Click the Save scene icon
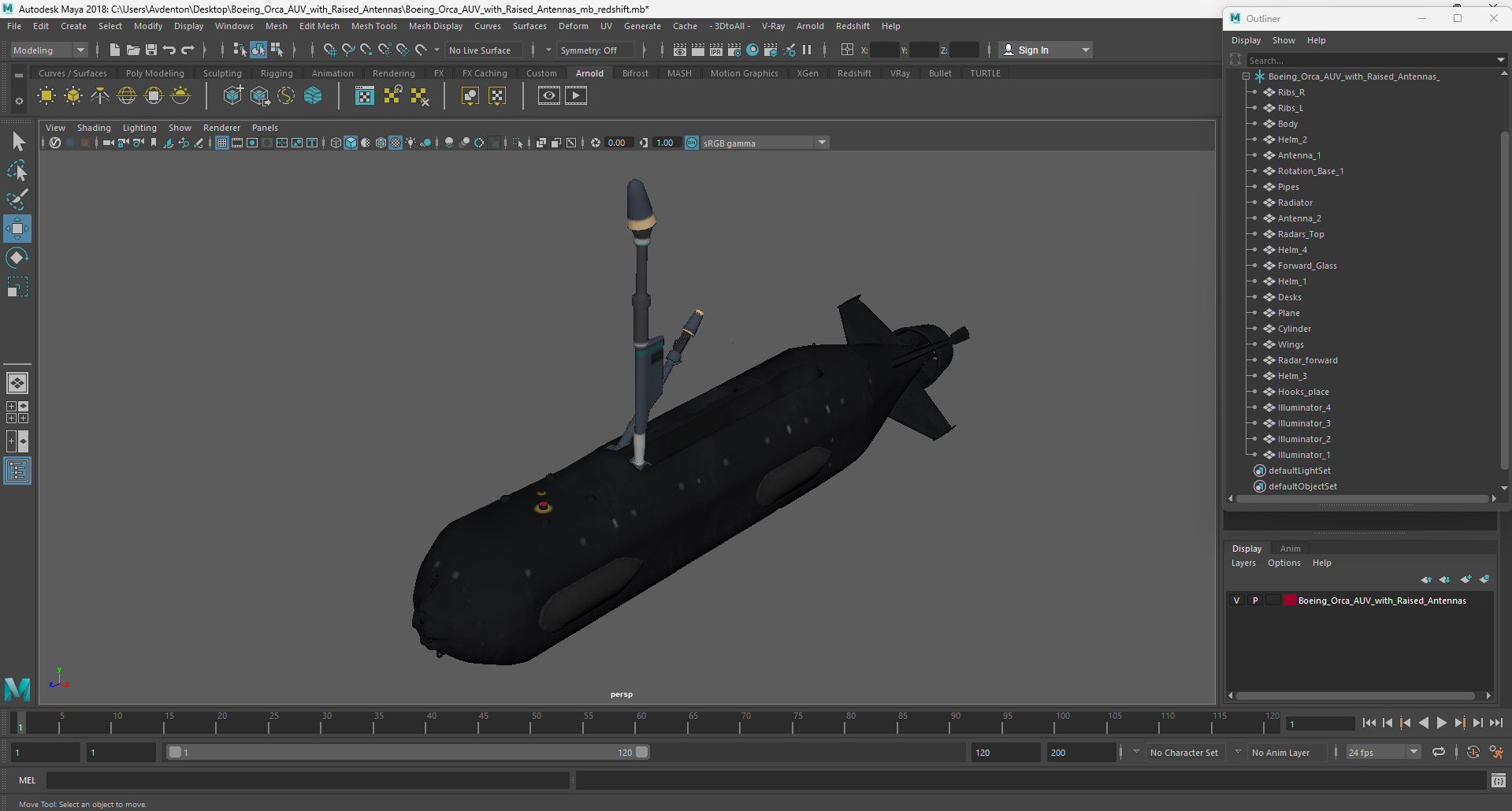 click(x=150, y=50)
